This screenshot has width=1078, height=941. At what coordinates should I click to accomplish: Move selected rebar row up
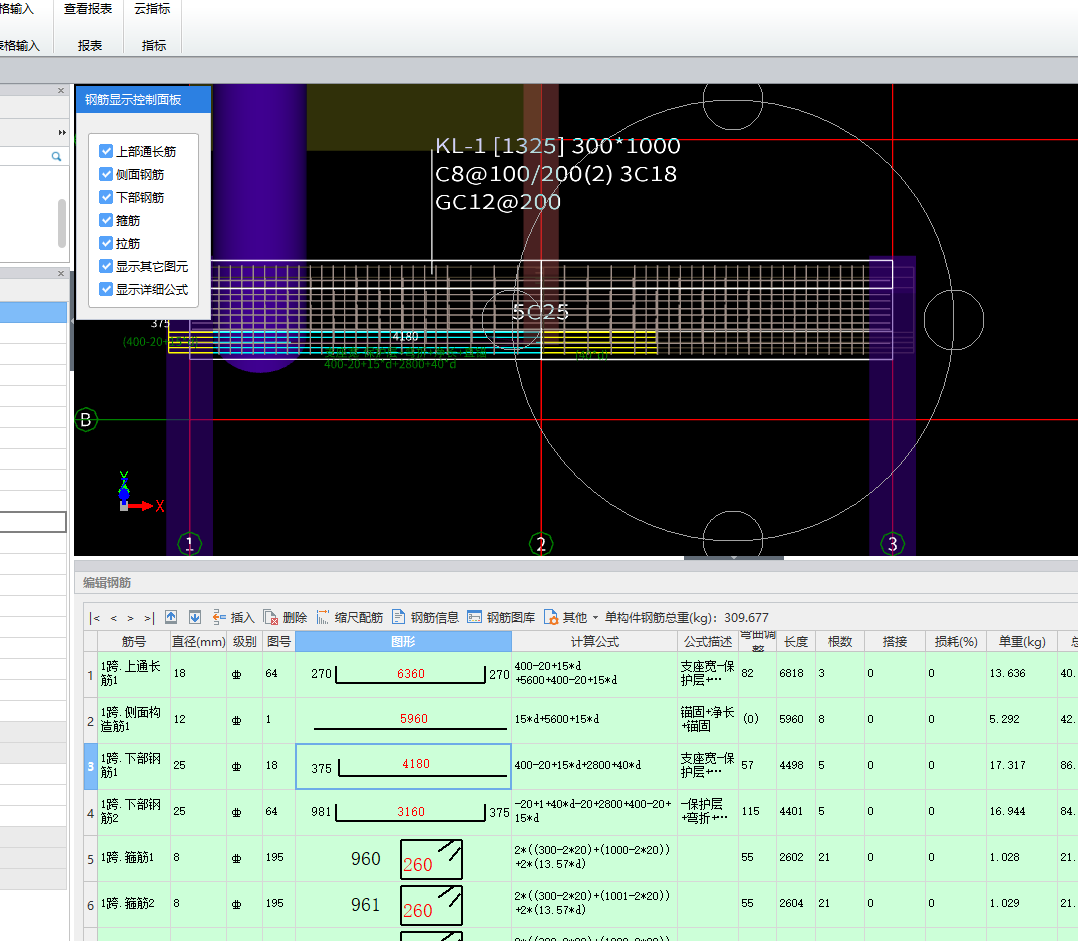click(x=171, y=617)
